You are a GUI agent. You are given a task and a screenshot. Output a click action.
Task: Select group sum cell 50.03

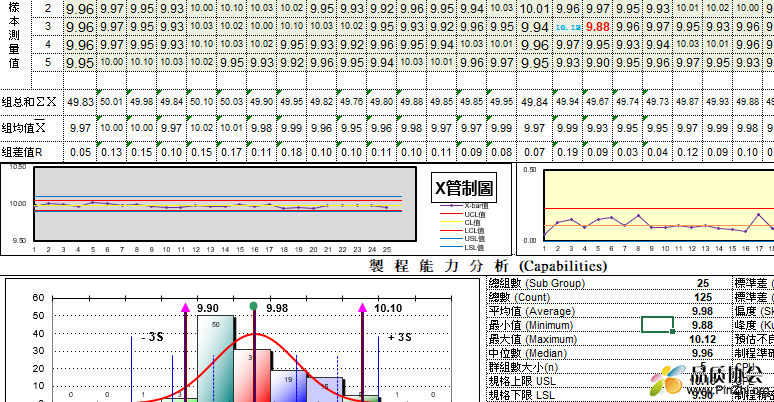tap(232, 102)
